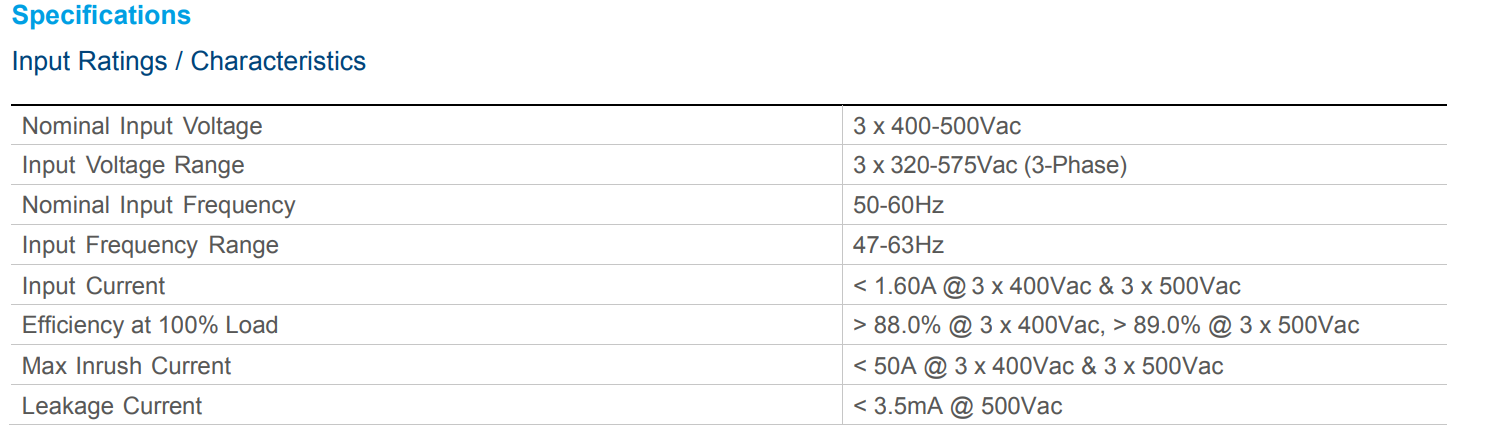
Task: Select the 50-60Hz frequency value
Action: click(898, 205)
